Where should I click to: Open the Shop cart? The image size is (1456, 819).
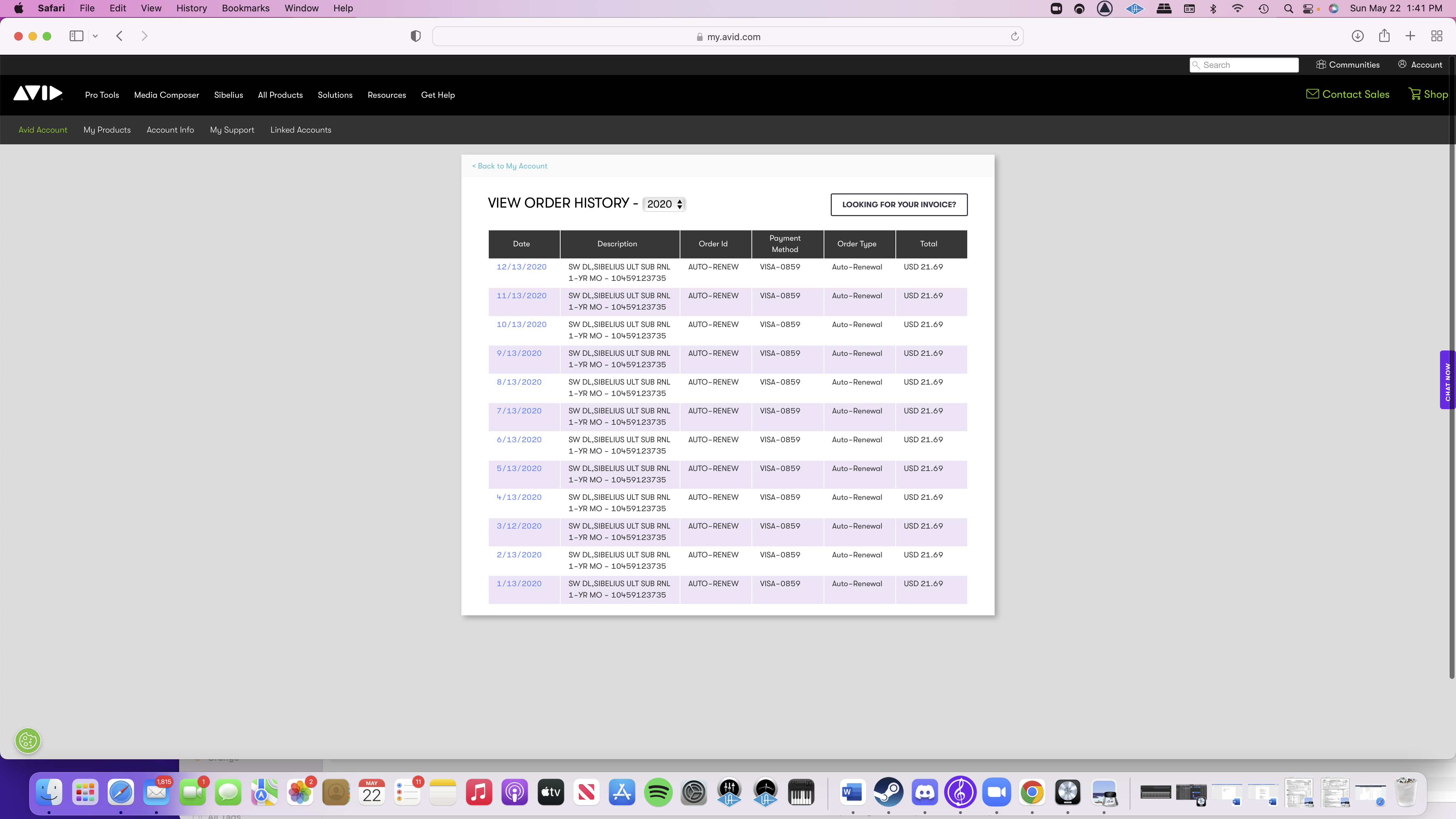tap(1428, 95)
